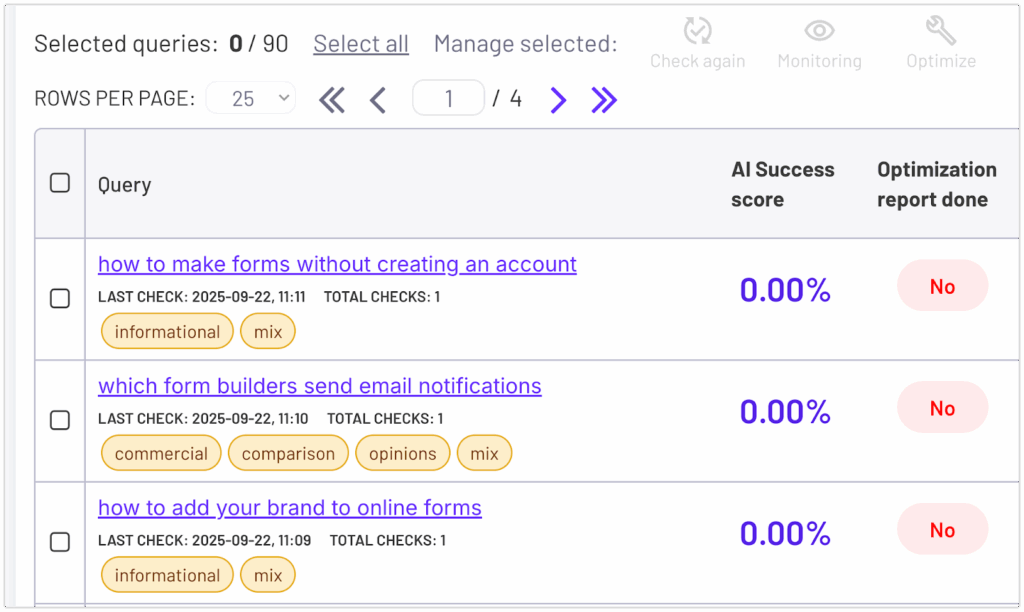Go to the first page with double-left arrows
This screenshot has width=1024, height=612.
tap(332, 99)
